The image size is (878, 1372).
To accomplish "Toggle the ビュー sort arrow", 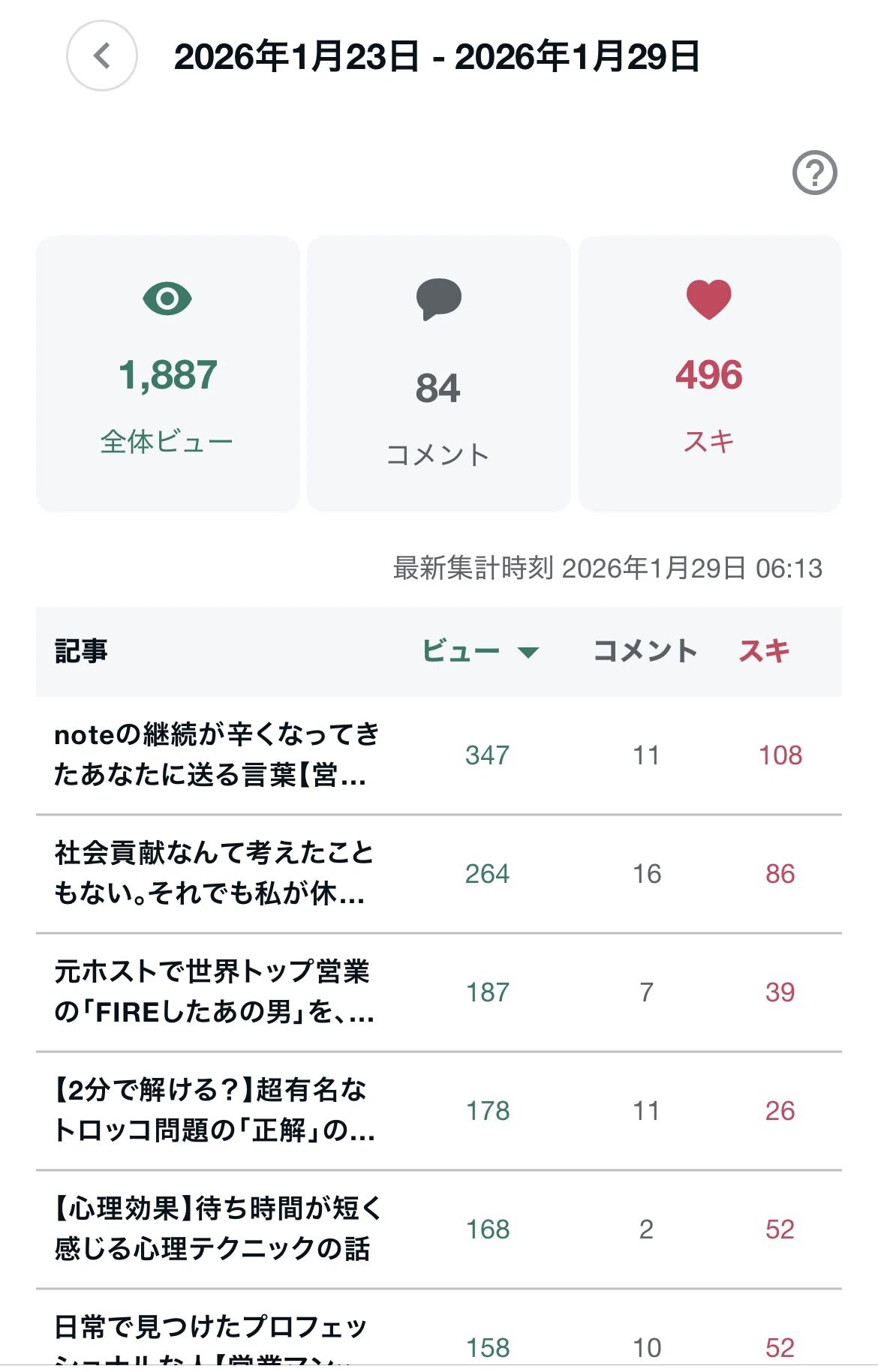I will click(528, 652).
